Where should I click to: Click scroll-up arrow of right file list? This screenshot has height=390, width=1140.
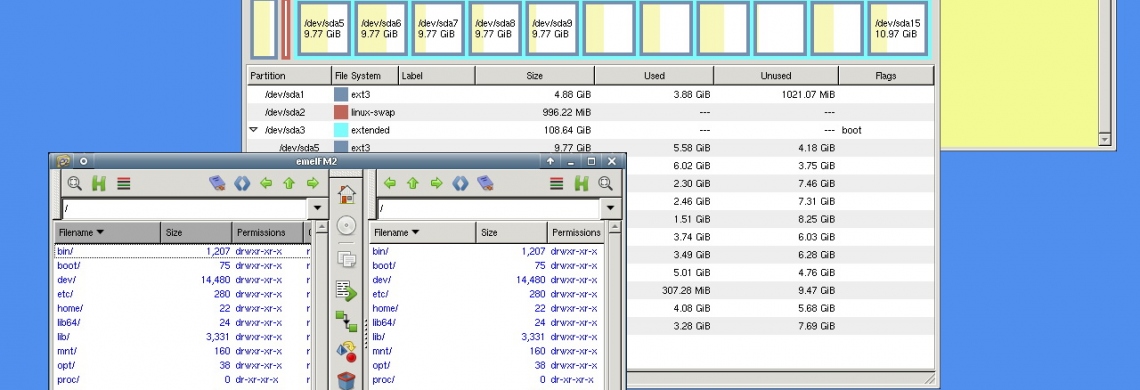click(x=614, y=228)
